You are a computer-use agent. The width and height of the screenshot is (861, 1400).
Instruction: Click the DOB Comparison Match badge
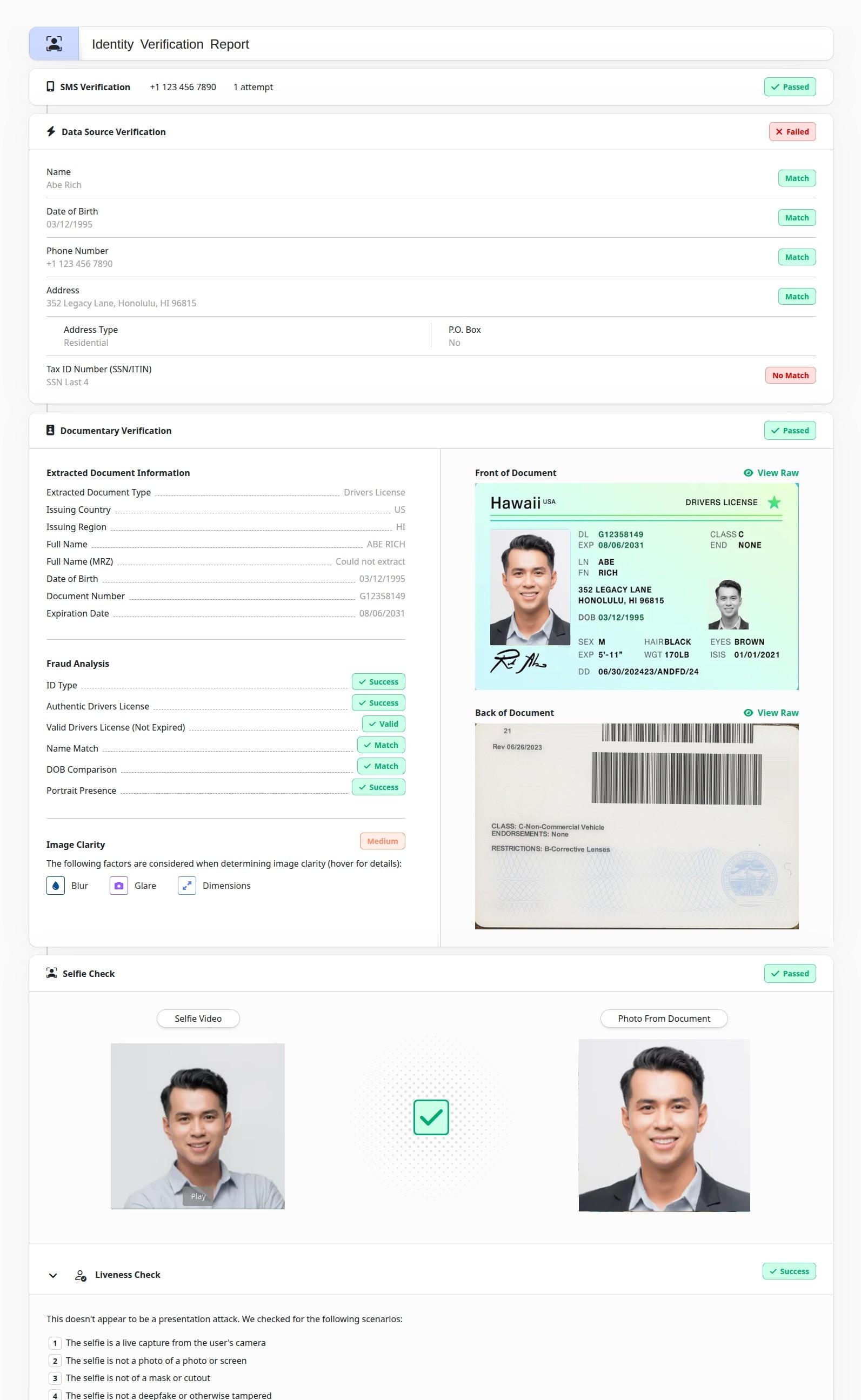point(381,766)
